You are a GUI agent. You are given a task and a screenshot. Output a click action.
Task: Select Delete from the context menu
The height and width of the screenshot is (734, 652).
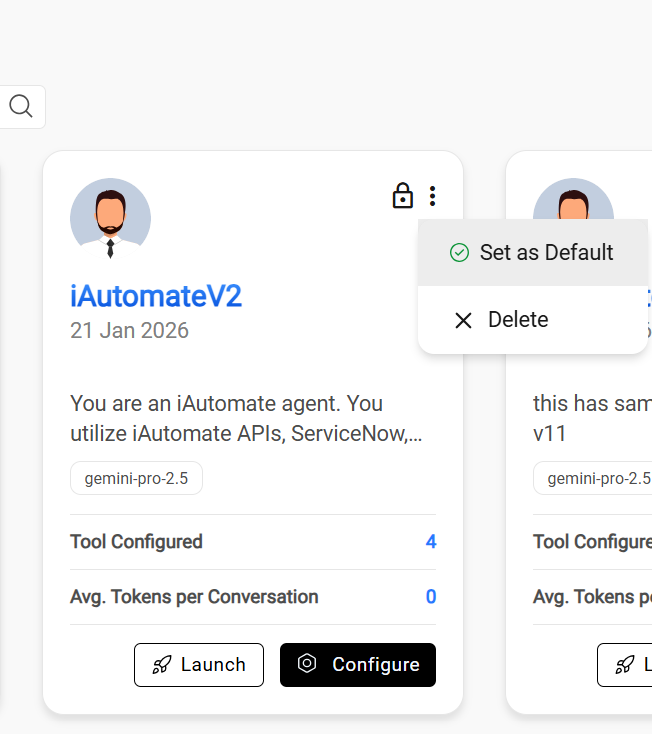point(518,320)
